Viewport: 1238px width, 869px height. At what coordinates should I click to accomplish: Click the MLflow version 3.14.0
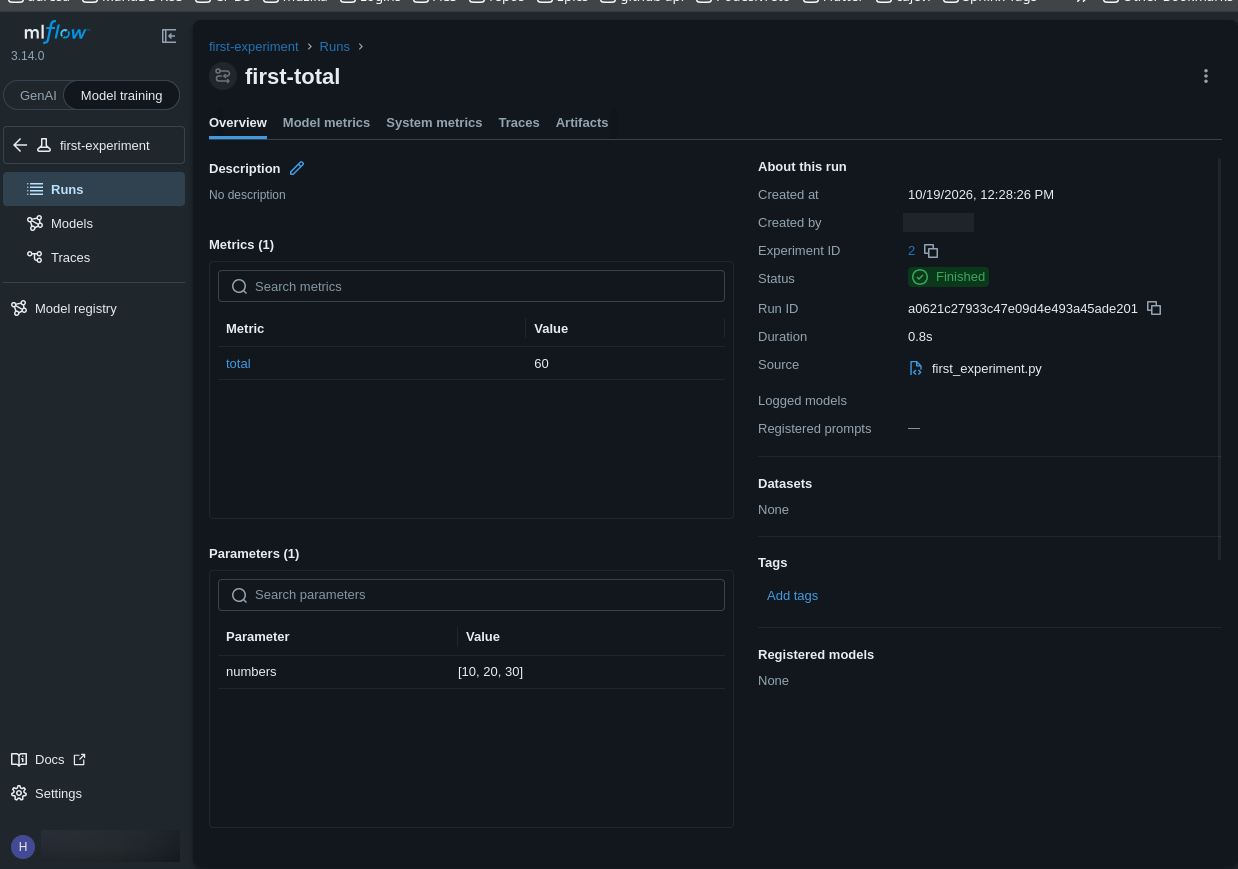(x=28, y=56)
